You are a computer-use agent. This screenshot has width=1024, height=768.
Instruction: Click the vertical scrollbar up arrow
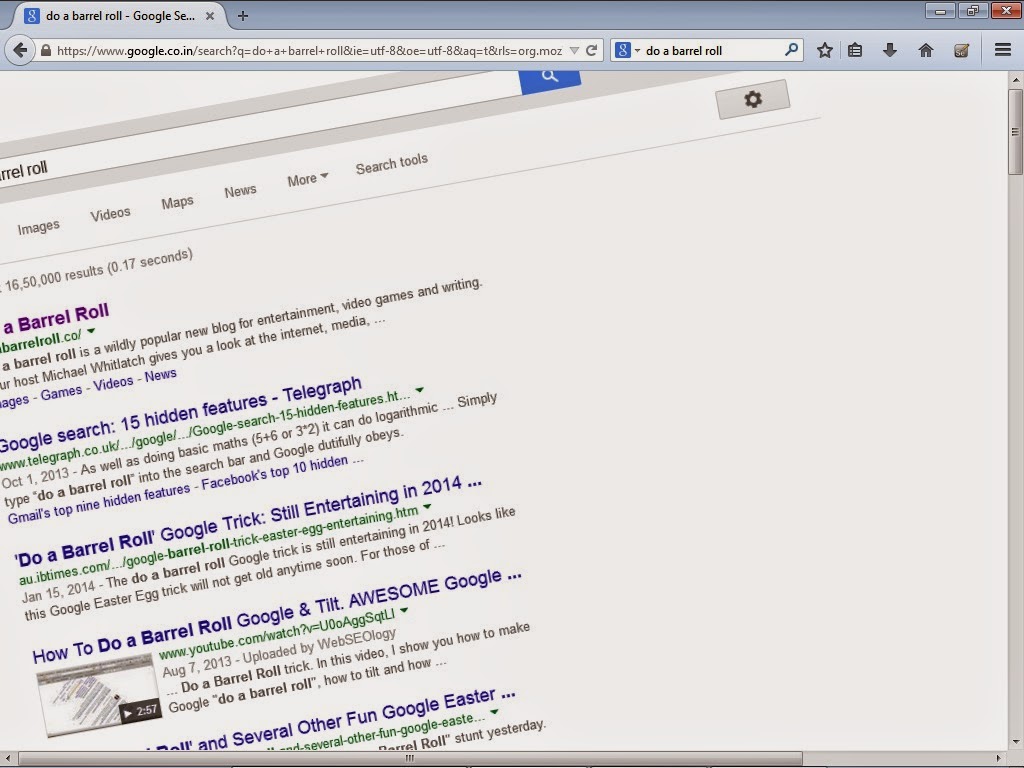click(1016, 80)
